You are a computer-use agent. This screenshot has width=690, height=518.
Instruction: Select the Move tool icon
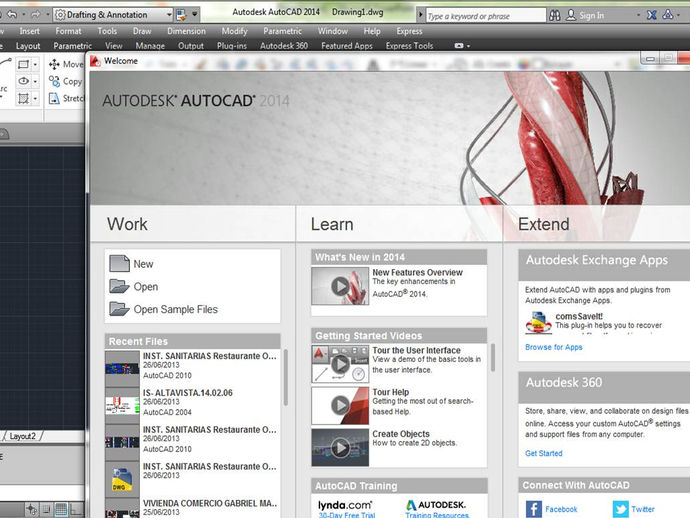pyautogui.click(x=54, y=64)
